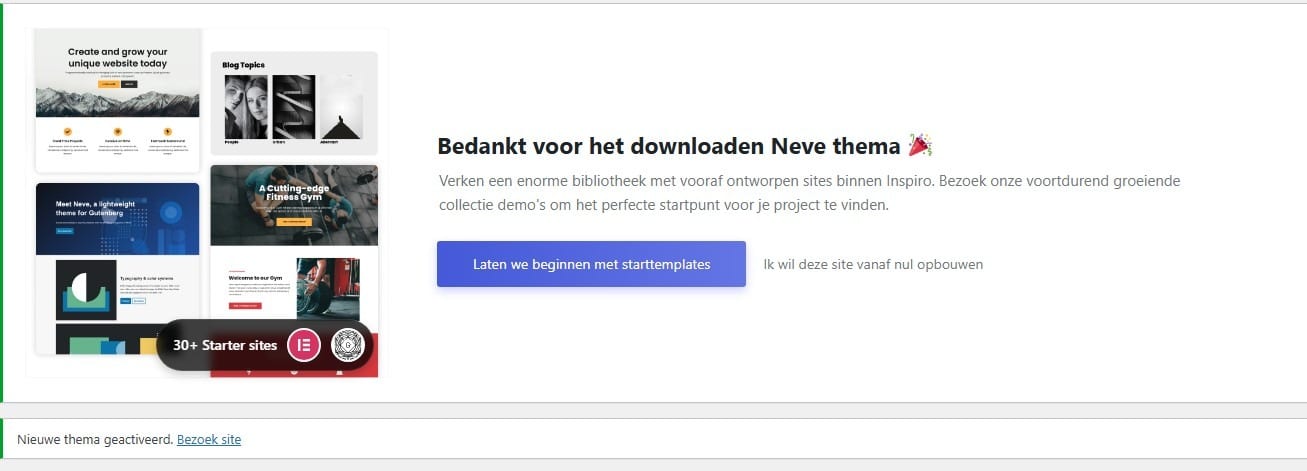The image size is (1307, 471).
Task: Click the portrait People blog thumbnail
Action: tap(246, 107)
